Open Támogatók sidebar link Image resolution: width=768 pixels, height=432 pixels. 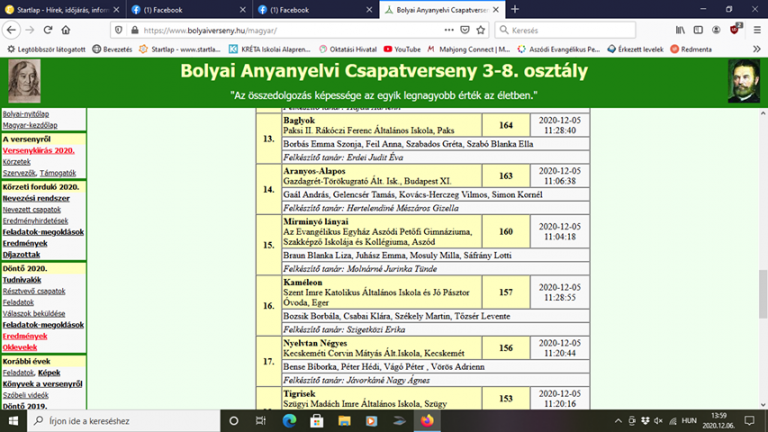pos(58,173)
